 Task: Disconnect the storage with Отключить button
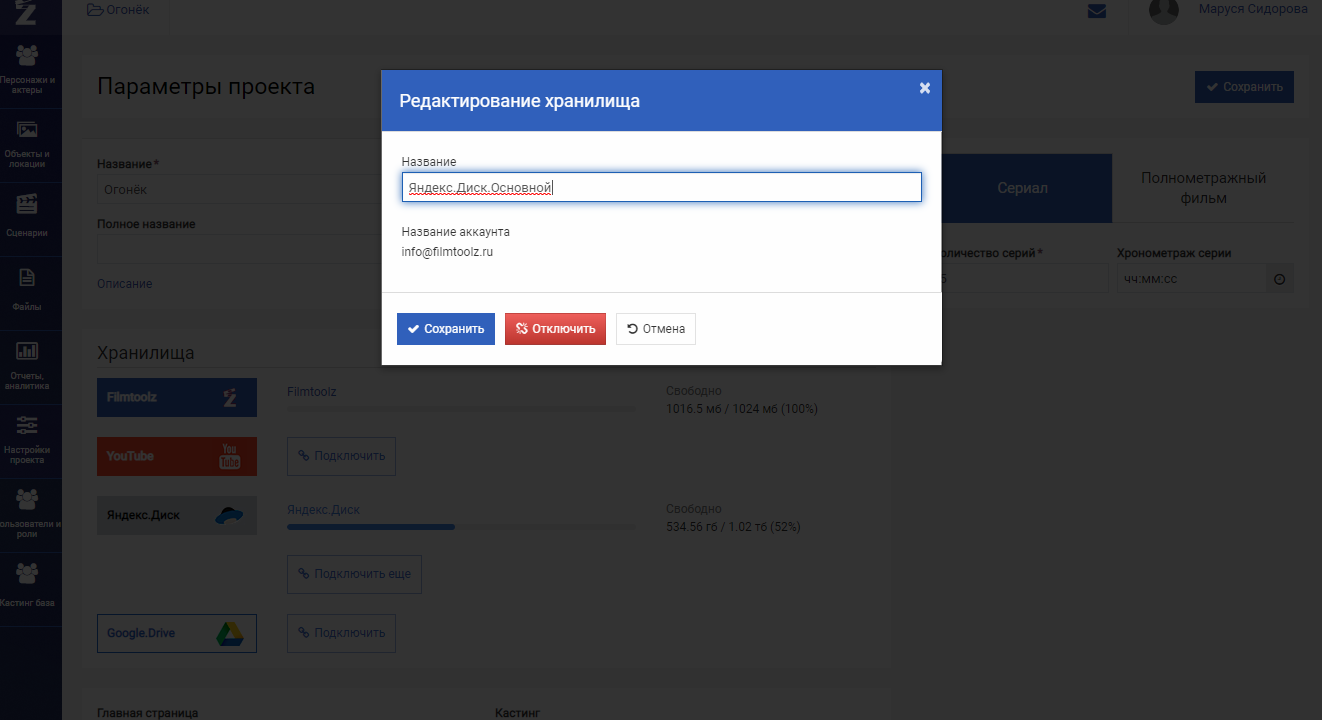click(x=555, y=329)
